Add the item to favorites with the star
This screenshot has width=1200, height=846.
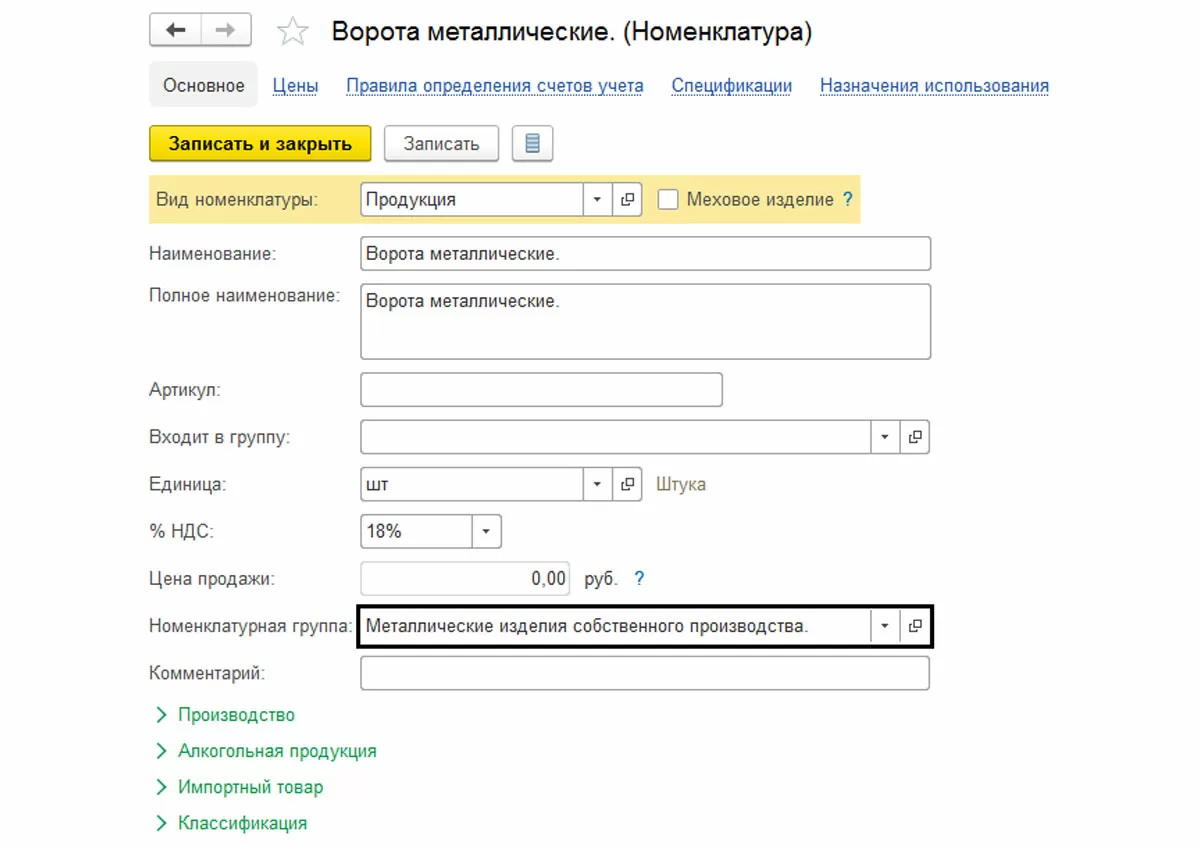tap(292, 32)
